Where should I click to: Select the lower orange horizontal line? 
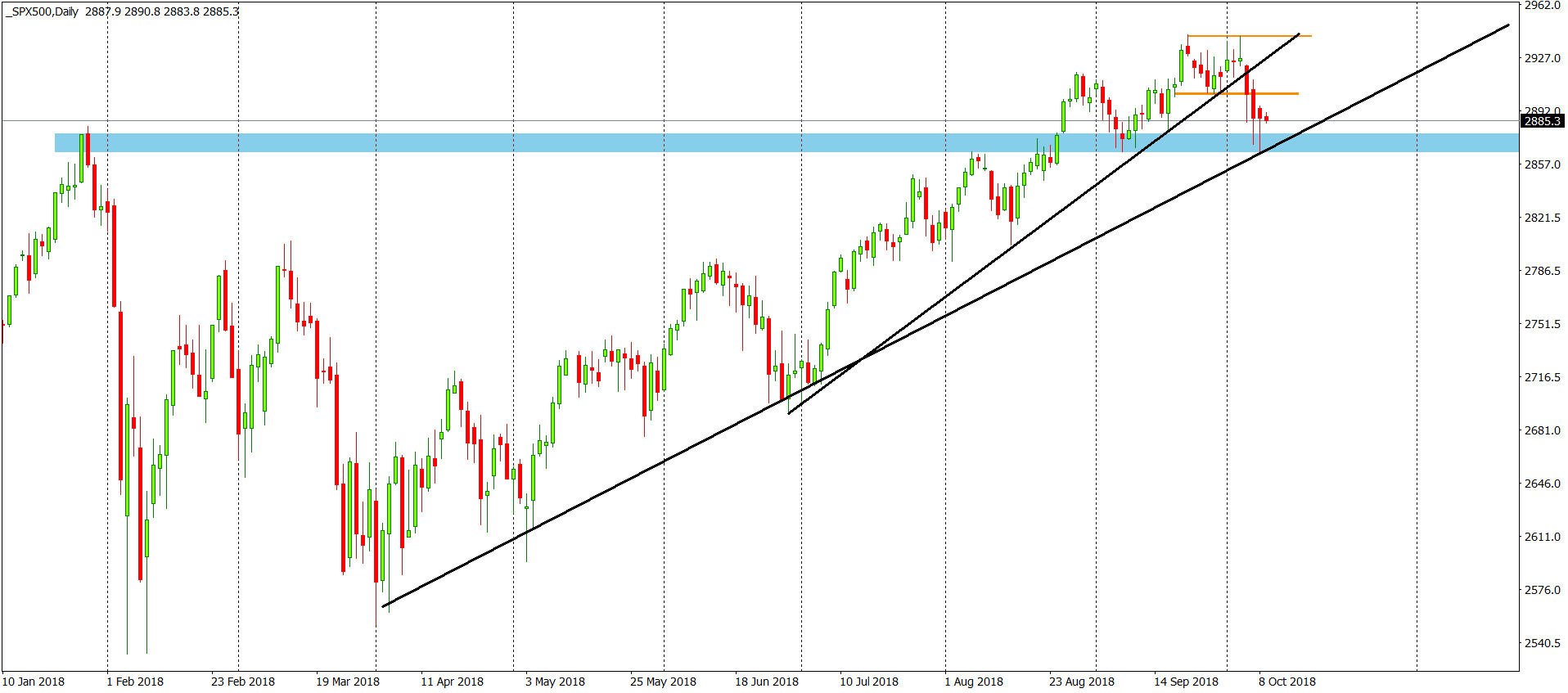click(x=1237, y=94)
